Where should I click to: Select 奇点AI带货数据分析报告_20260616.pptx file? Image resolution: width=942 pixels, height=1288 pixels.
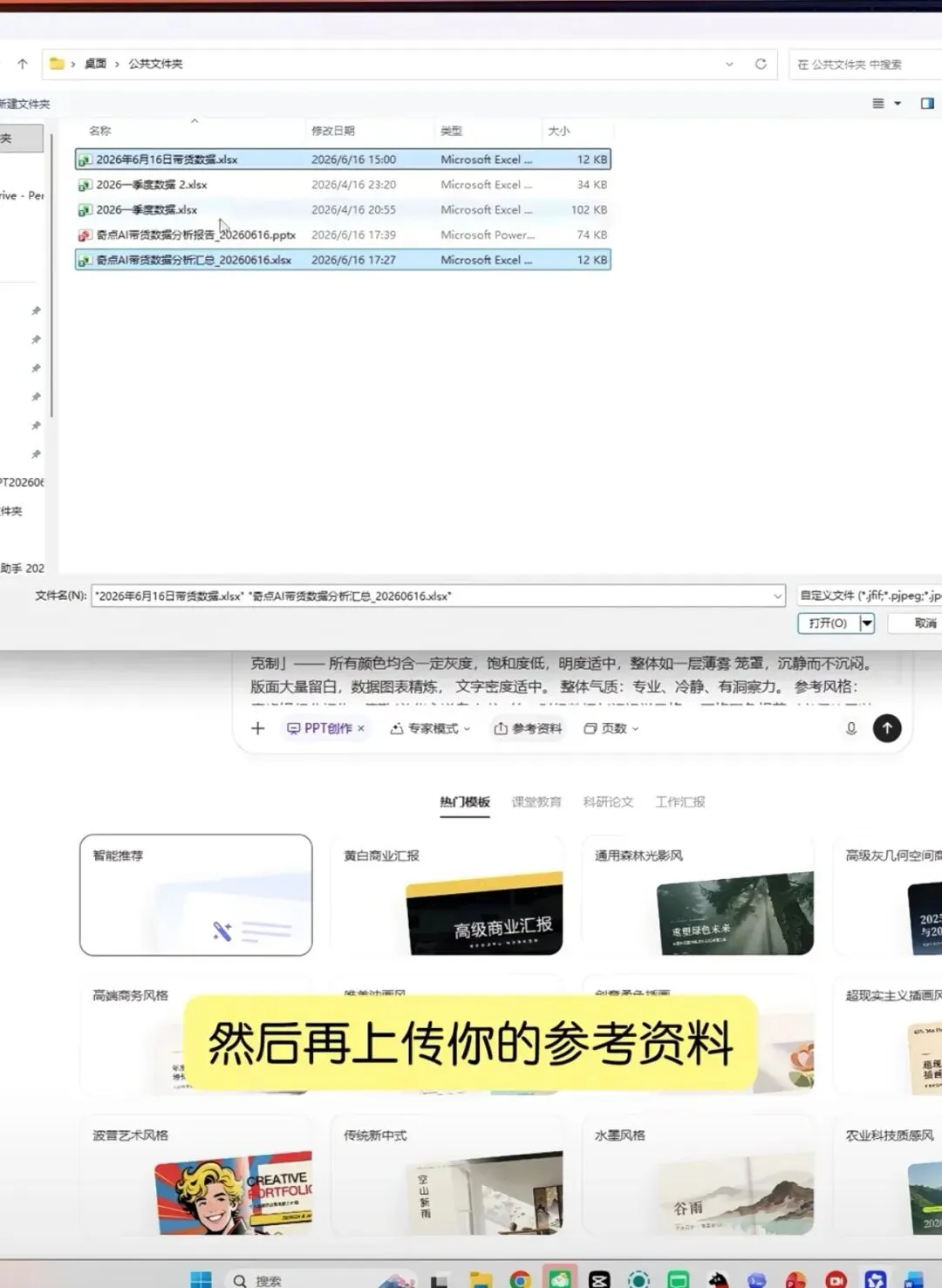tap(342, 235)
